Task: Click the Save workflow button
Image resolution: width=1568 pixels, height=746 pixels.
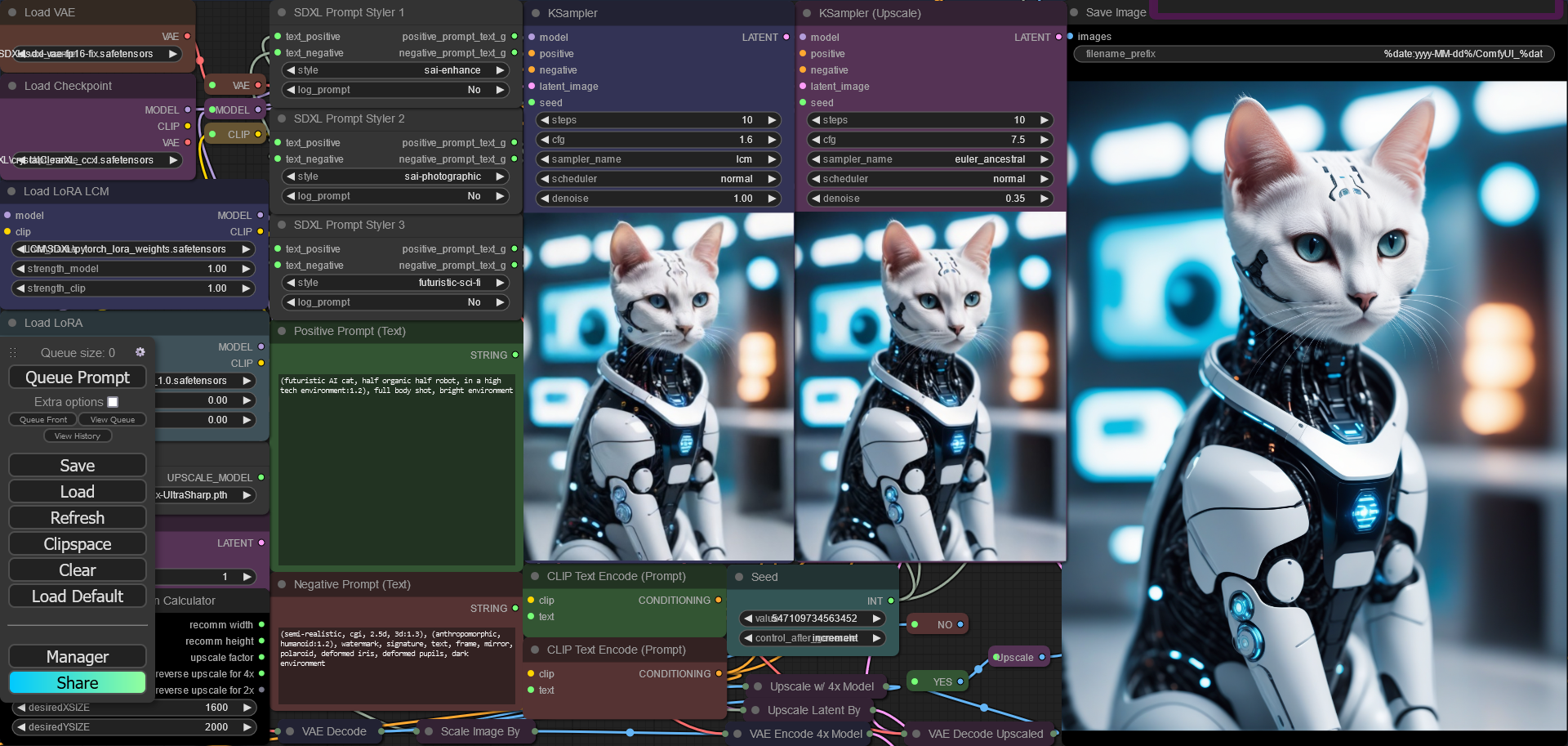Action: [x=78, y=466]
